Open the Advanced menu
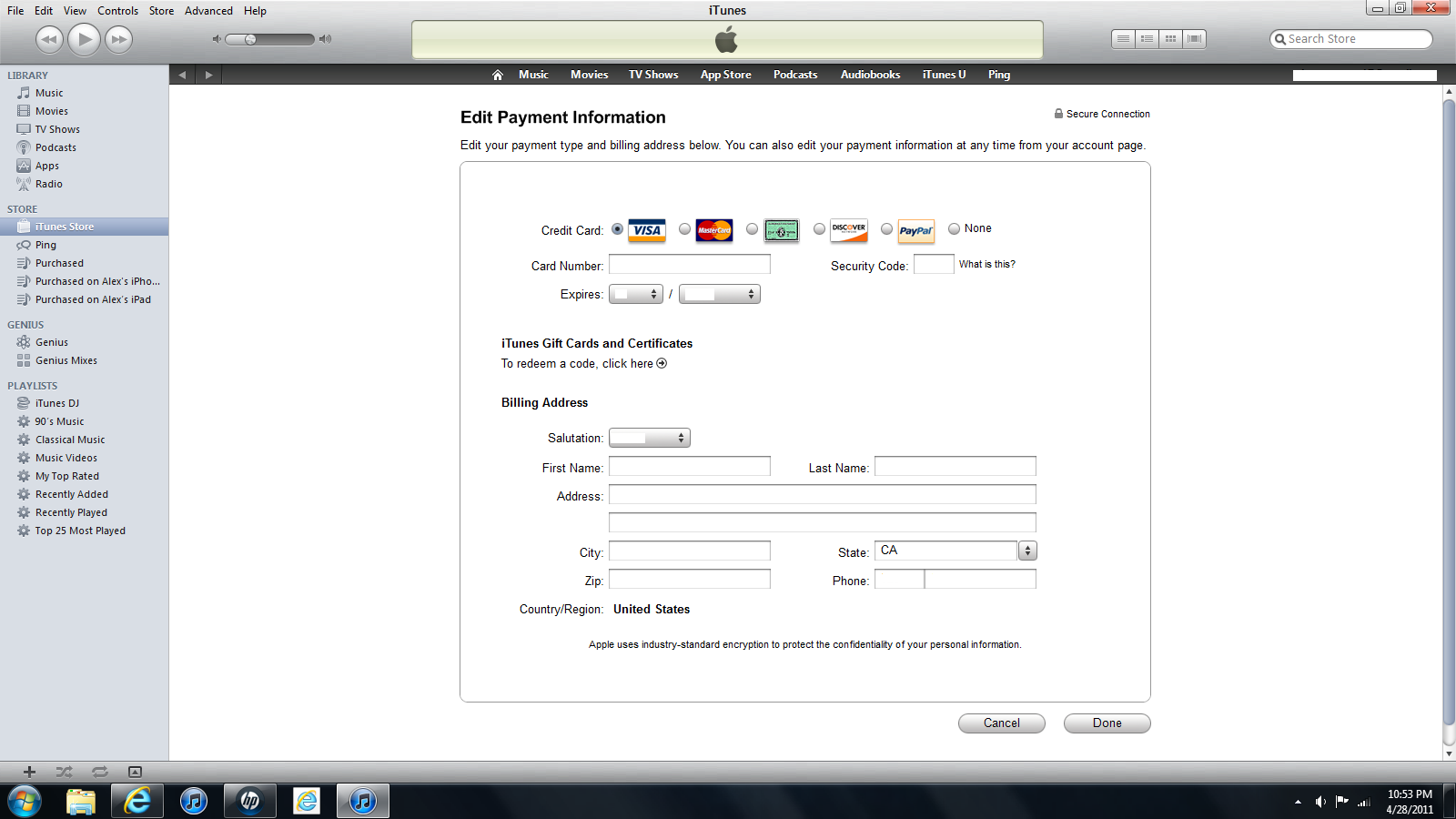 point(208,11)
